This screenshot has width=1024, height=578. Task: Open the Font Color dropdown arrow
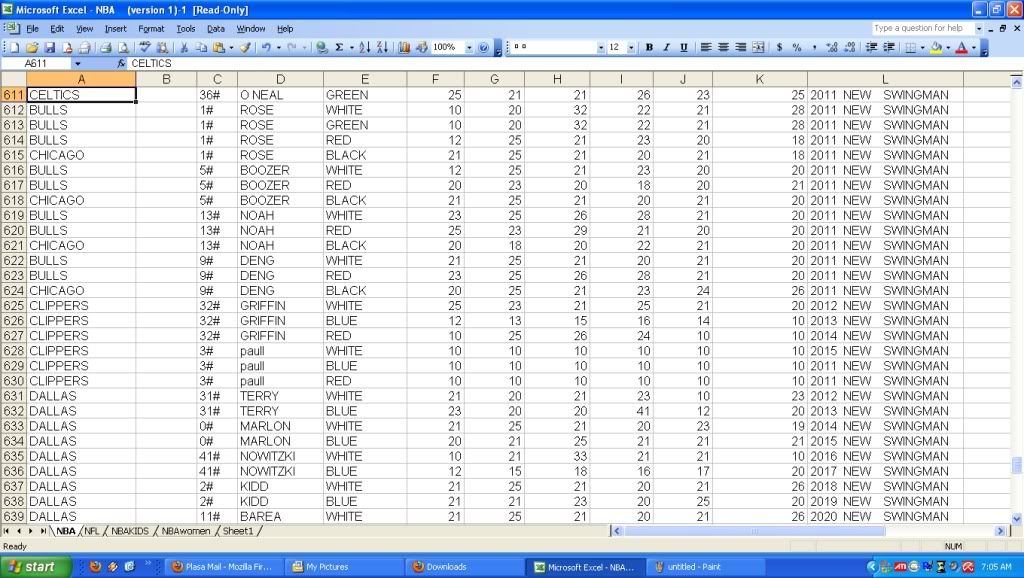click(974, 48)
